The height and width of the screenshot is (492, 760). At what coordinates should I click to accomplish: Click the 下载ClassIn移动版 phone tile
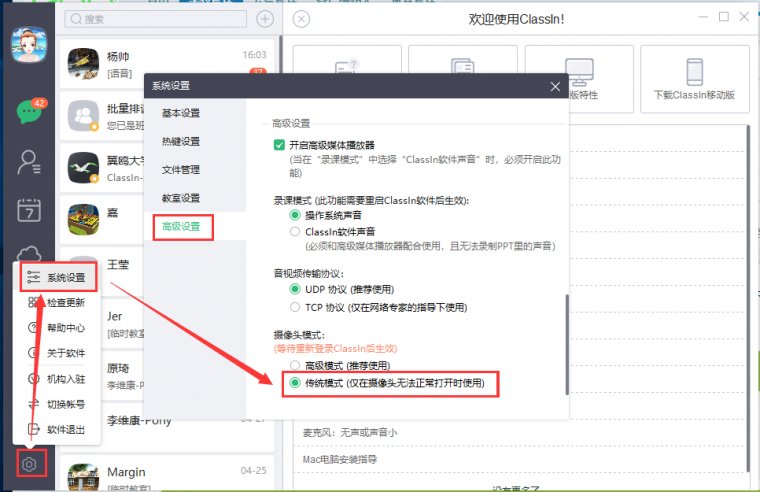[695, 79]
